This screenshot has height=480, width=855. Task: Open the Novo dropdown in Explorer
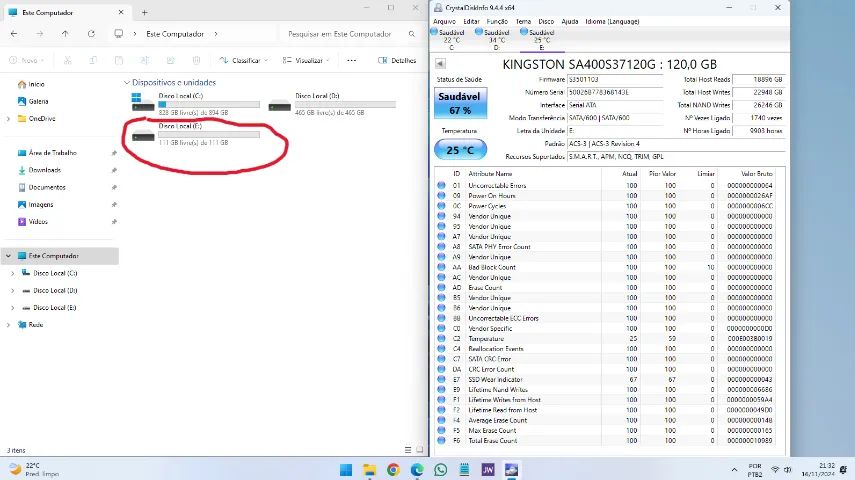click(27, 60)
